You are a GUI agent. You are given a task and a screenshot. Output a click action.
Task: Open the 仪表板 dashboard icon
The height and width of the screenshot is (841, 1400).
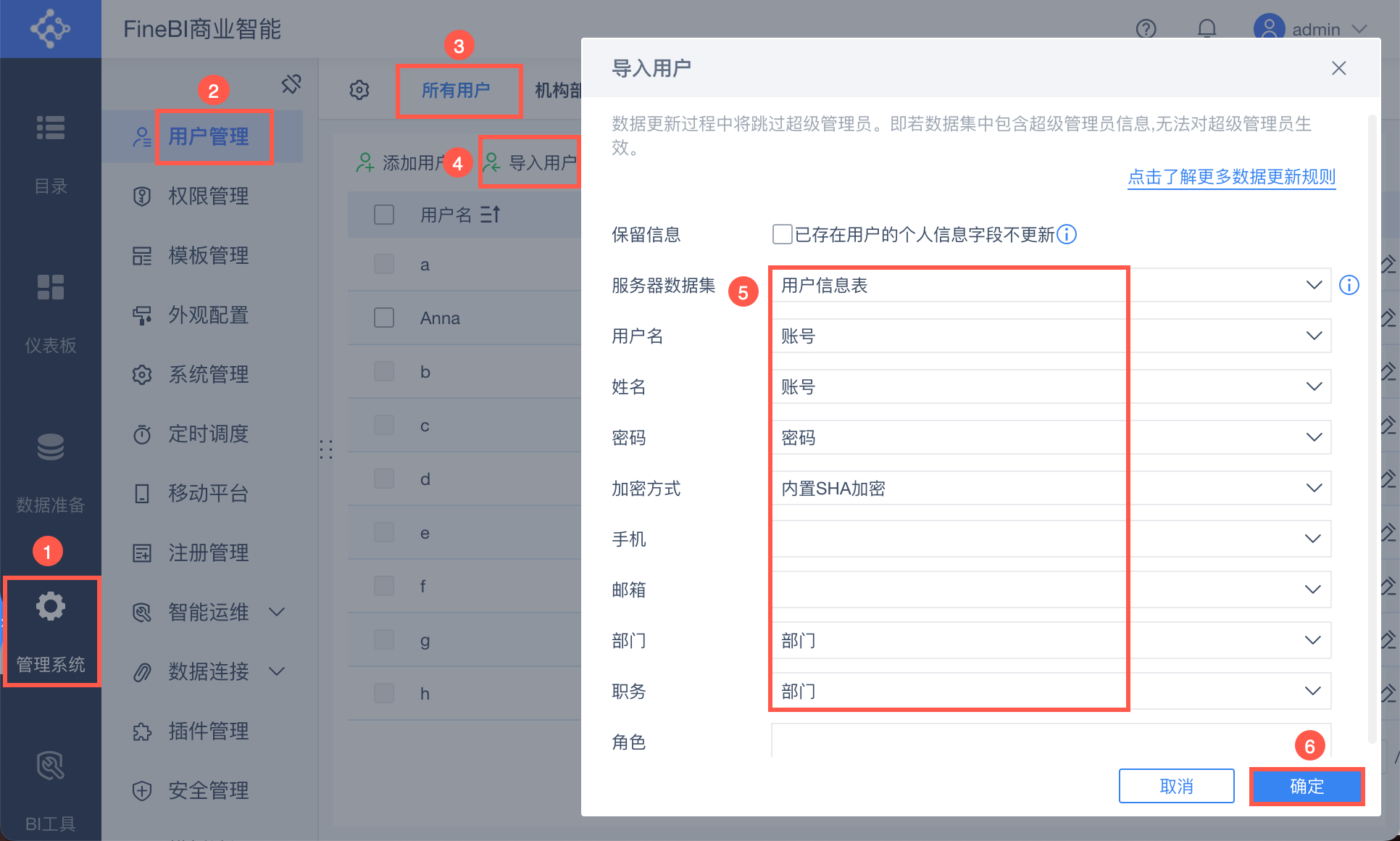(51, 287)
